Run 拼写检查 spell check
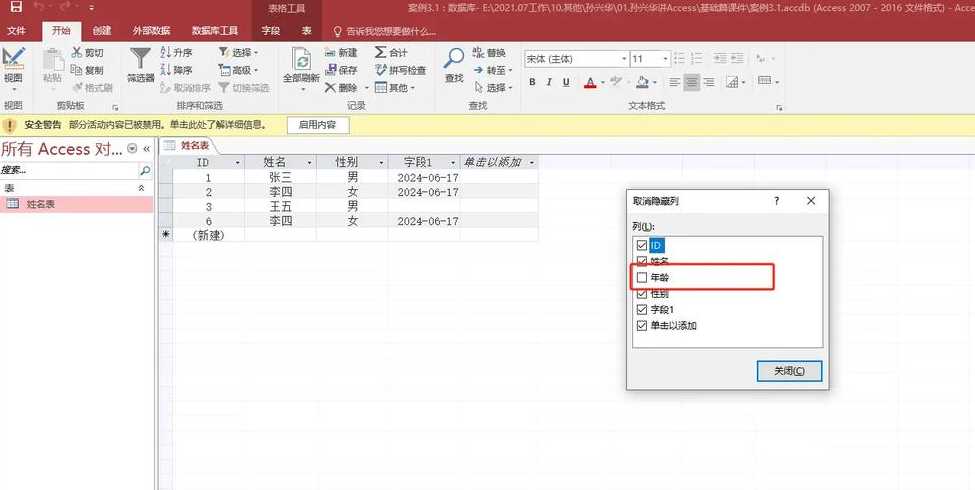975x490 pixels. (401, 70)
